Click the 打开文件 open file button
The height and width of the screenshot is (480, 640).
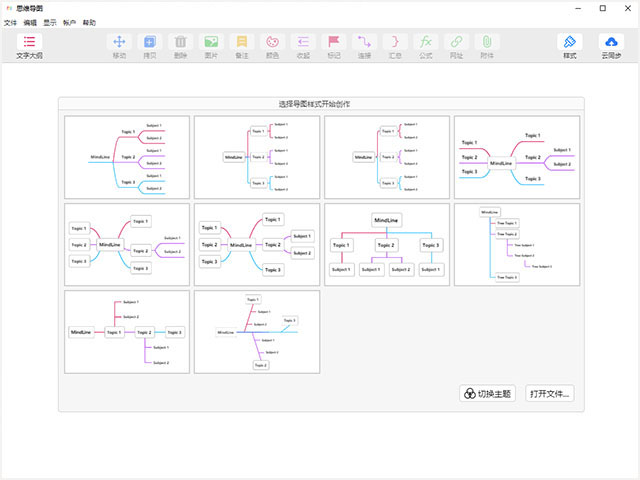549,393
